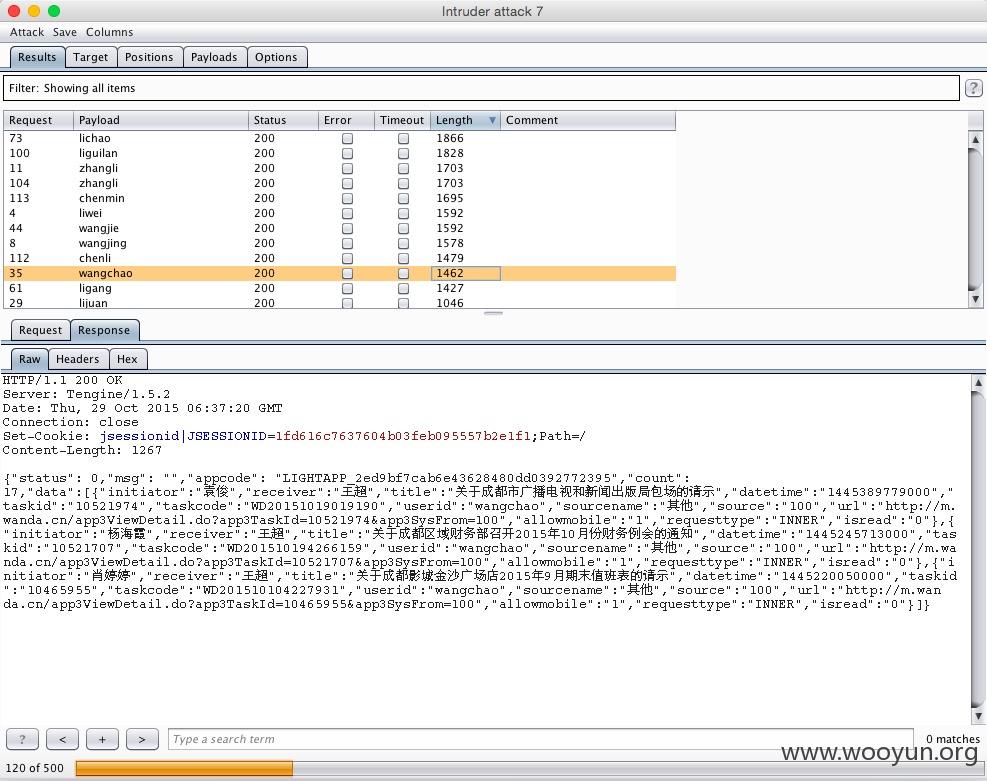This screenshot has height=781, width=987.
Task: Click response pane scroll down arrow
Action: 978,716
